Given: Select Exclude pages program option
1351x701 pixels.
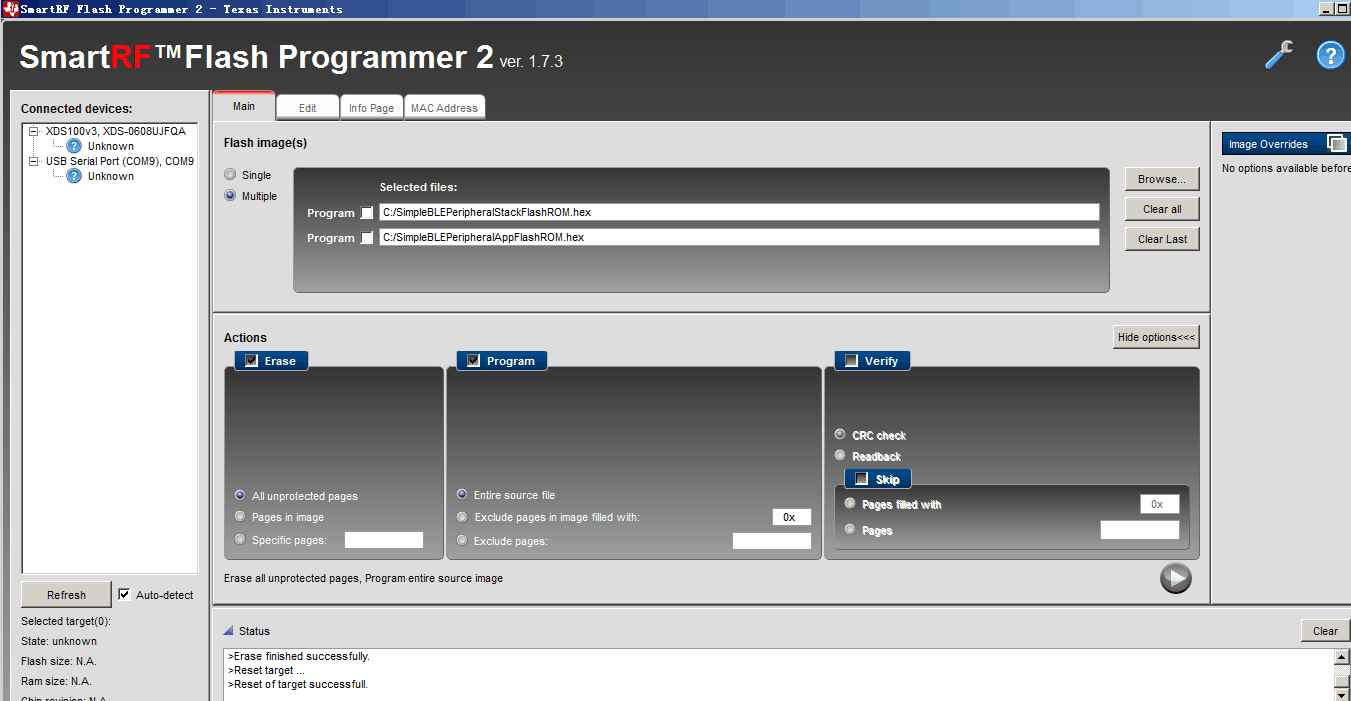Looking at the screenshot, I should click(x=462, y=540).
